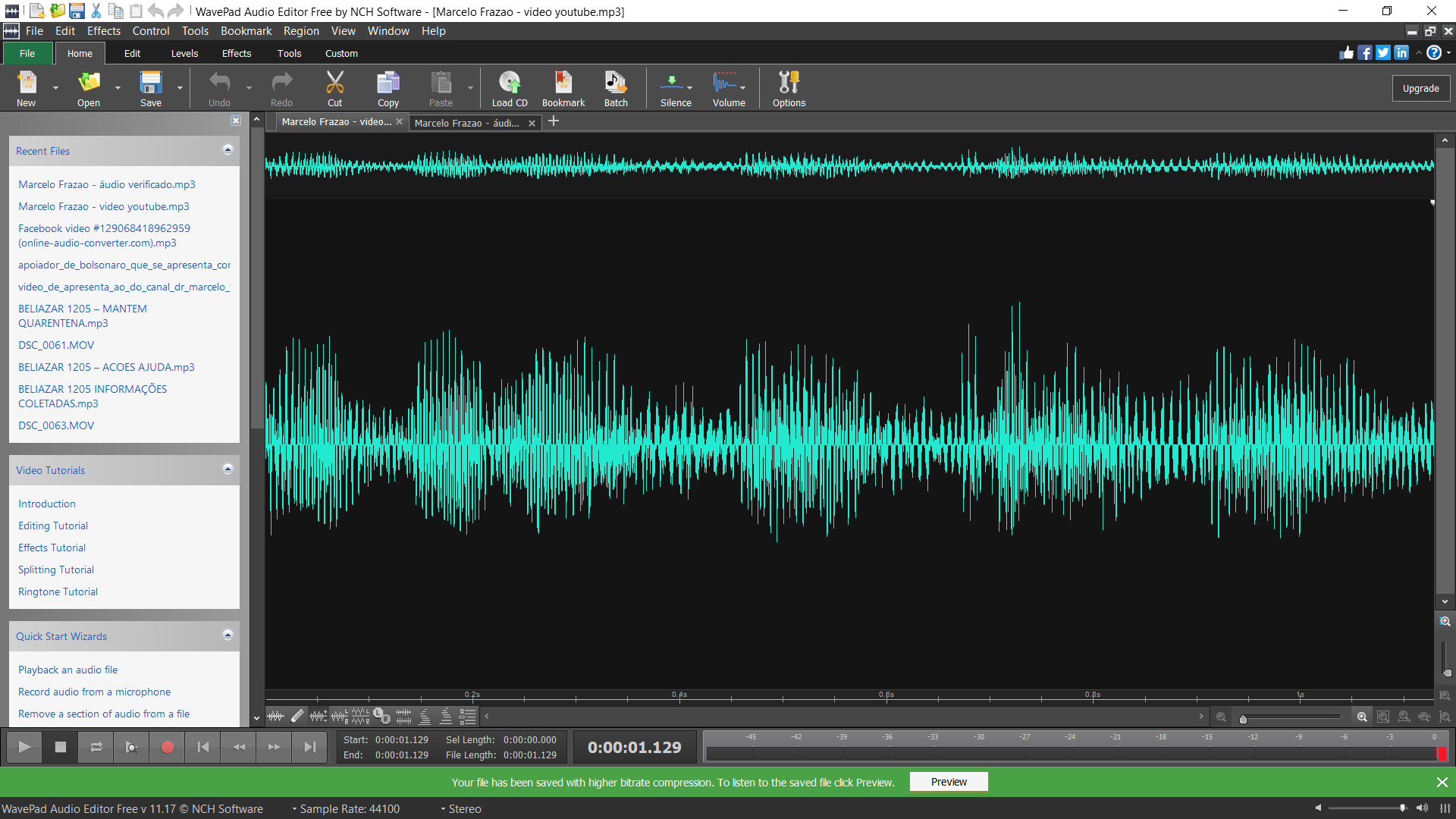1456x819 pixels.
Task: Toggle the Loop playback button
Action: click(96, 747)
